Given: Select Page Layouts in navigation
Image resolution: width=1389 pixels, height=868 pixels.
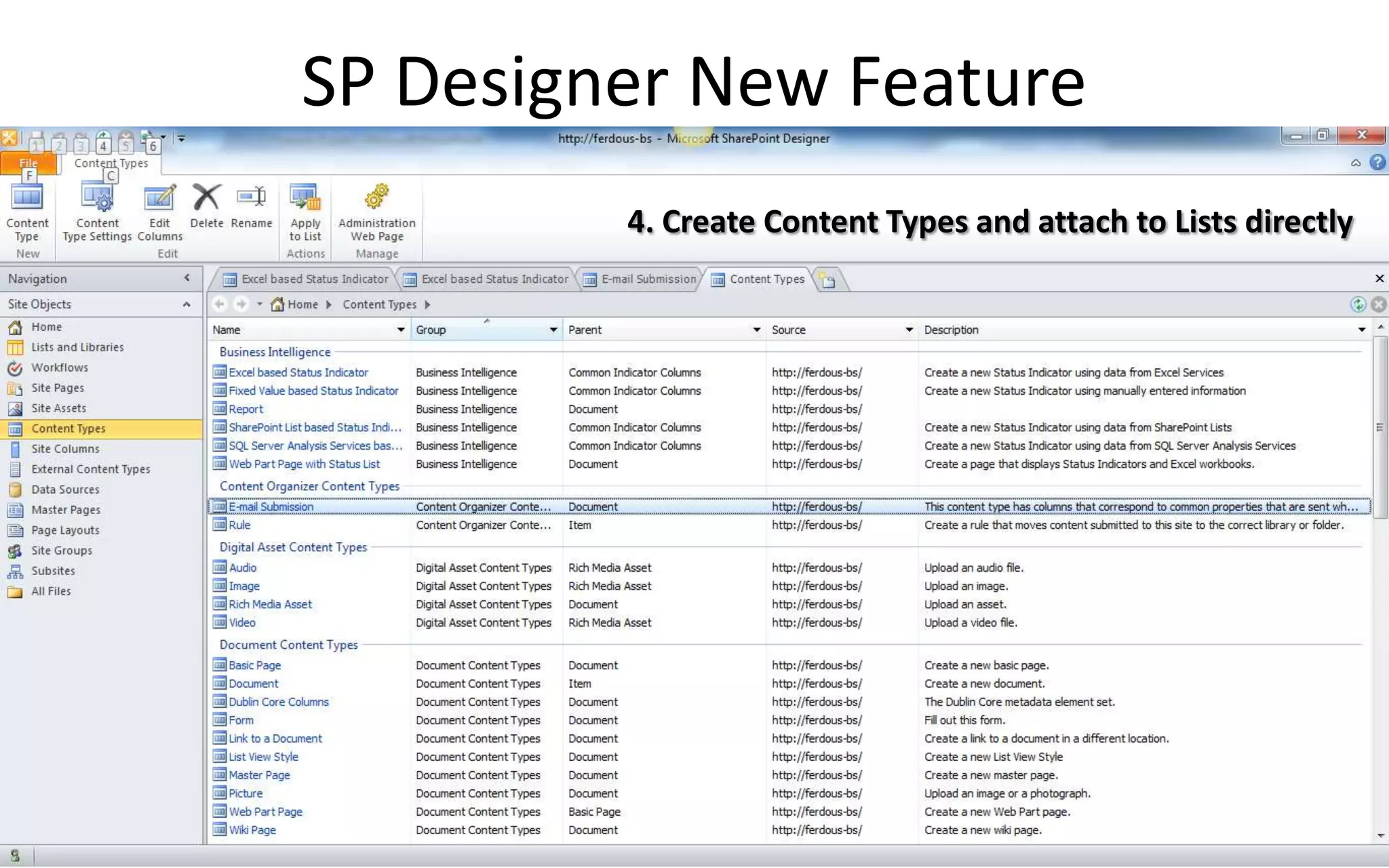Looking at the screenshot, I should click(65, 530).
